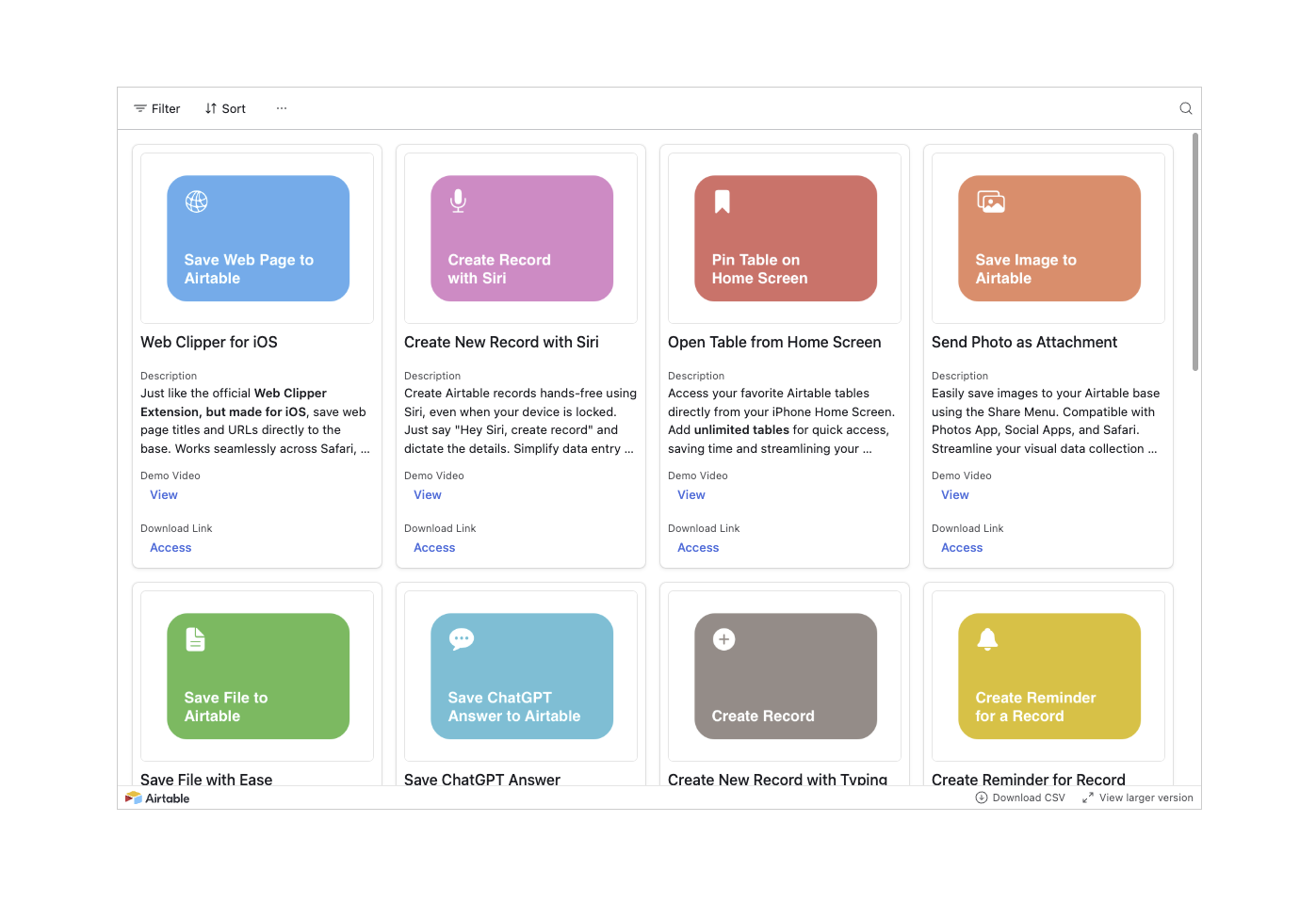Open the Create Record with Siri thumbnail
This screenshot has height=902, width=1316.
pos(522,238)
